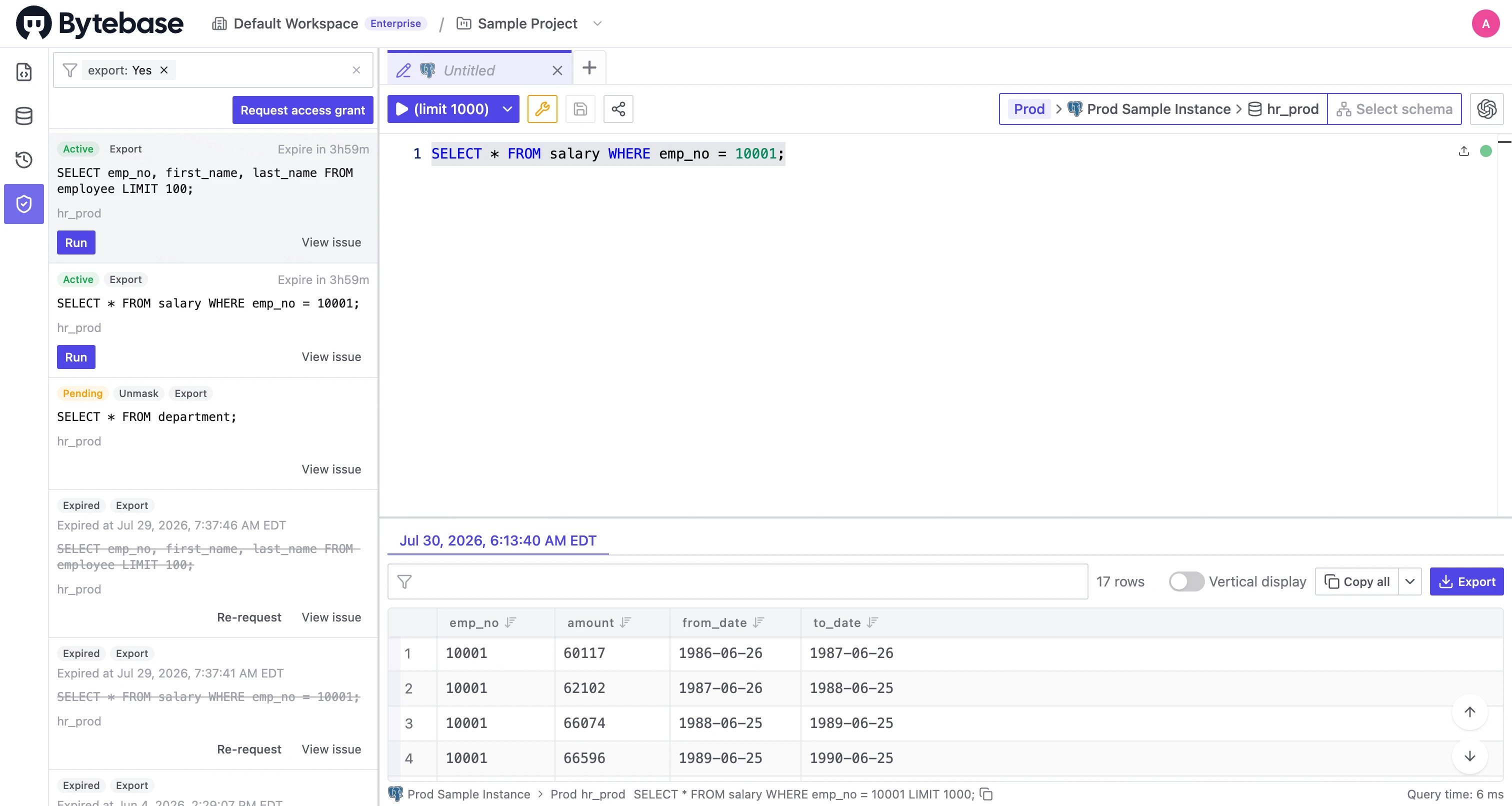Image resolution: width=1512 pixels, height=806 pixels.
Task: Open the AI assistant icon
Action: [1486, 108]
